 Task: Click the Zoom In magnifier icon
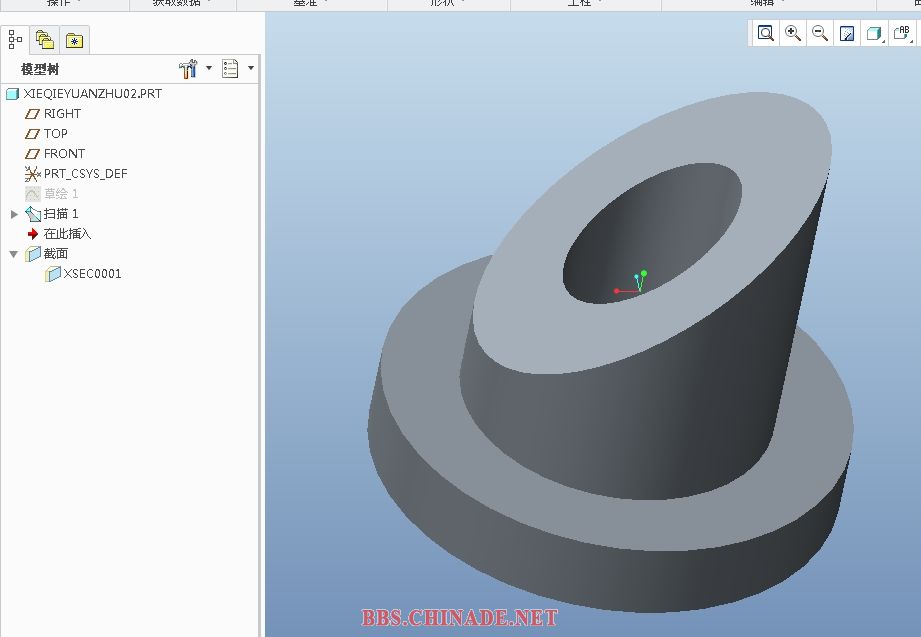(x=793, y=33)
